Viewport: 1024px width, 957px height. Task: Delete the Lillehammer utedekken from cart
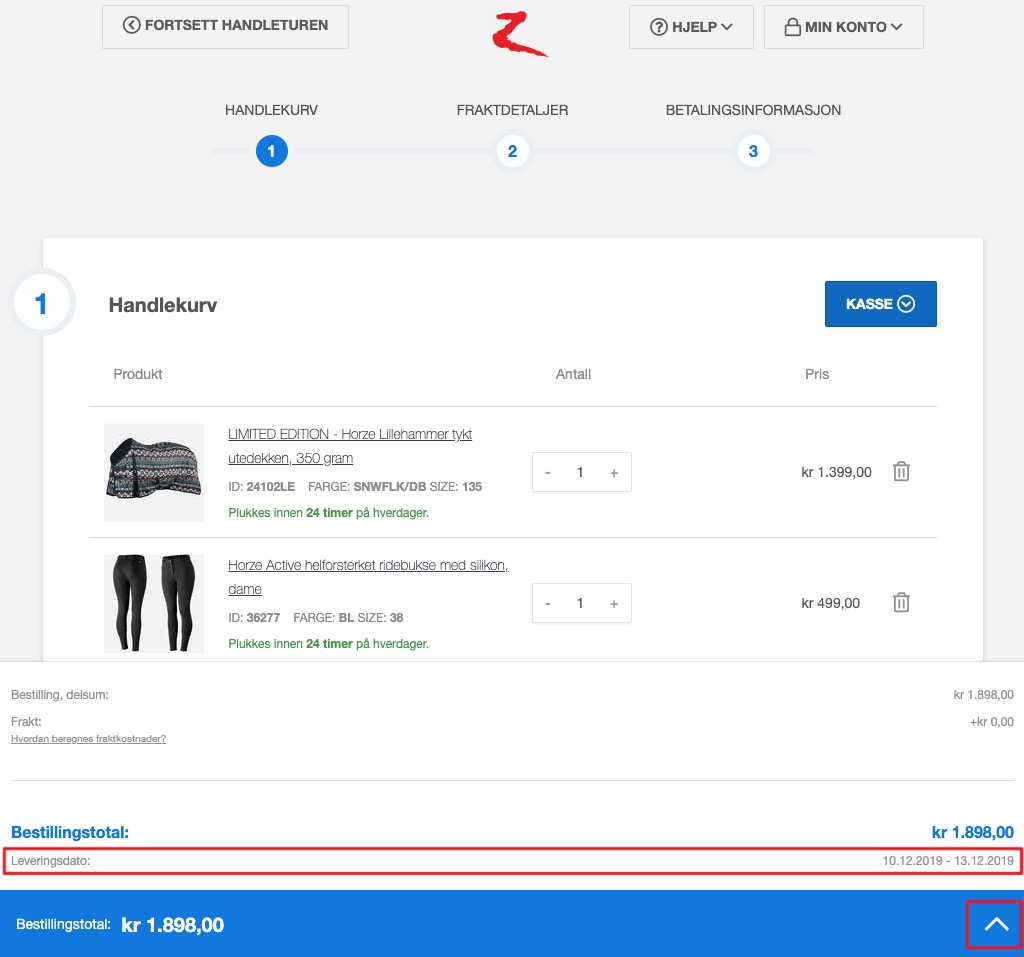coord(901,472)
